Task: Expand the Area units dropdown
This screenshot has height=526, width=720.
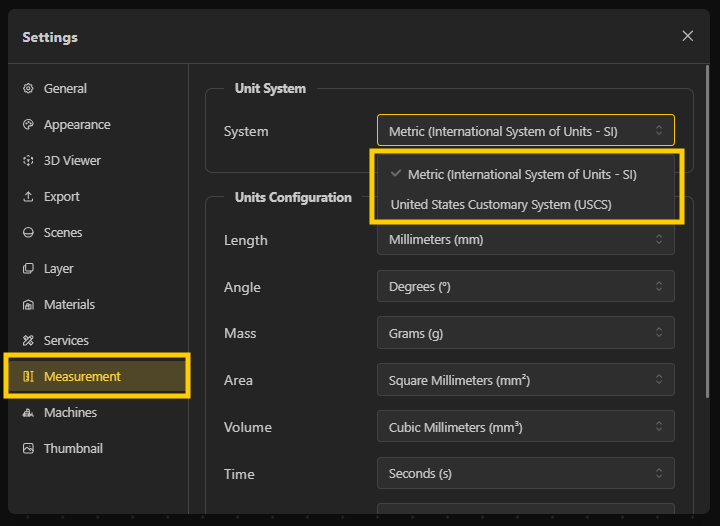Action: click(x=525, y=380)
